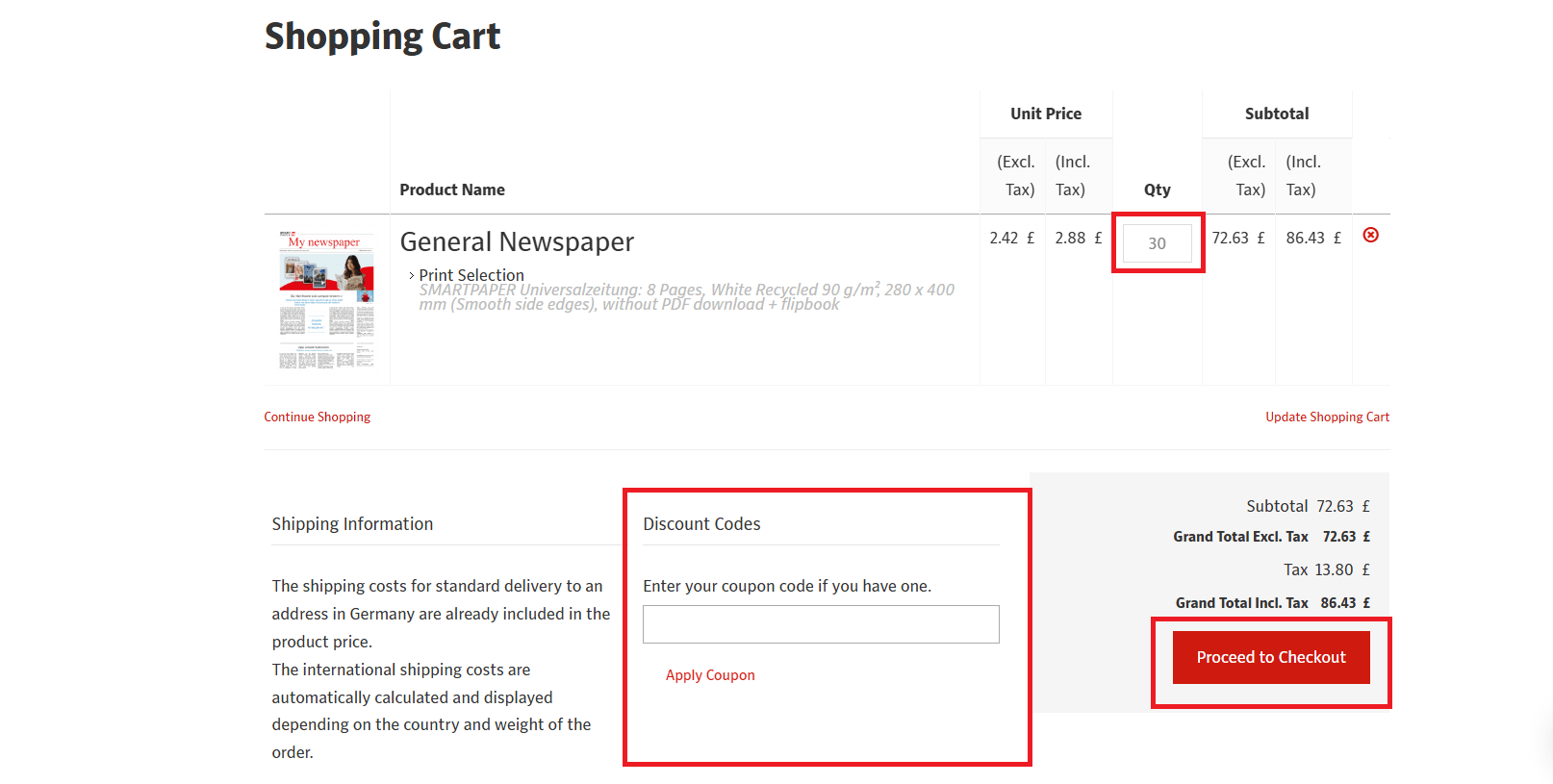
Task: Click Apply Coupon
Action: pyautogui.click(x=710, y=675)
